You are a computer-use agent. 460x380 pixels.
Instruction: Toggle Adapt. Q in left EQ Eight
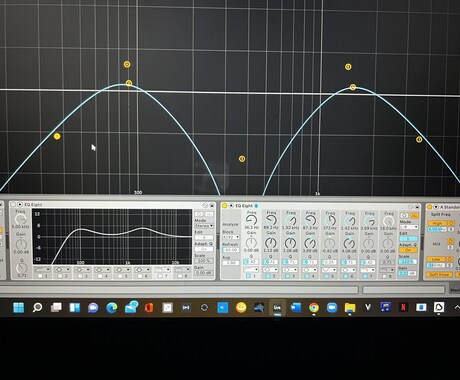point(204,249)
